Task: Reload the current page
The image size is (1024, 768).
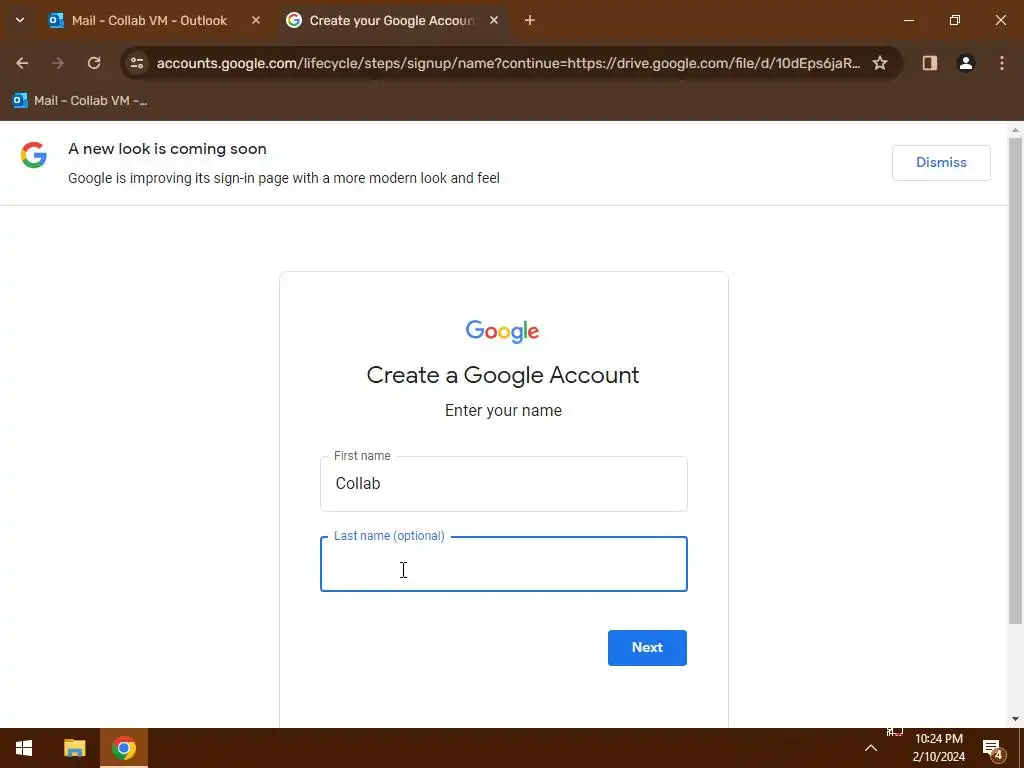Action: 94,63
